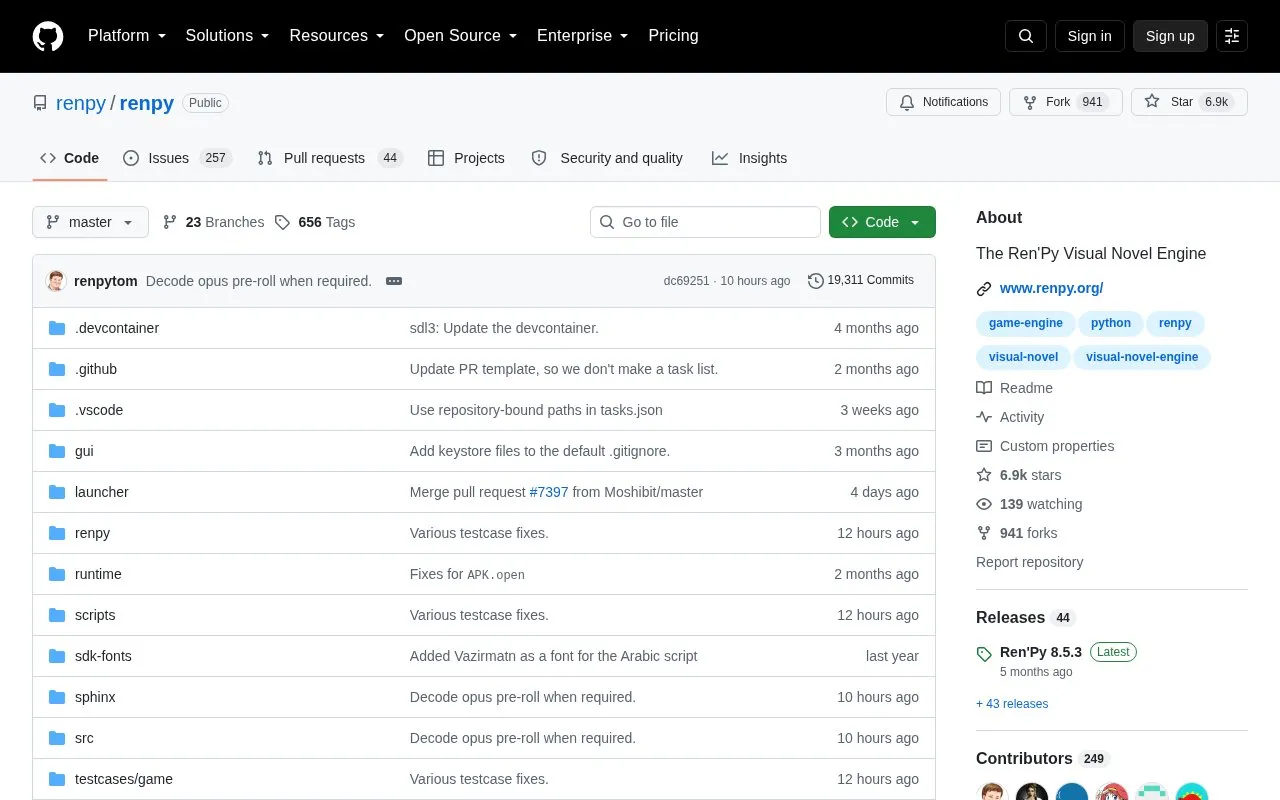Viewport: 1280px width, 800px height.
Task: Switch to the Pull requests tab
Action: pos(330,158)
